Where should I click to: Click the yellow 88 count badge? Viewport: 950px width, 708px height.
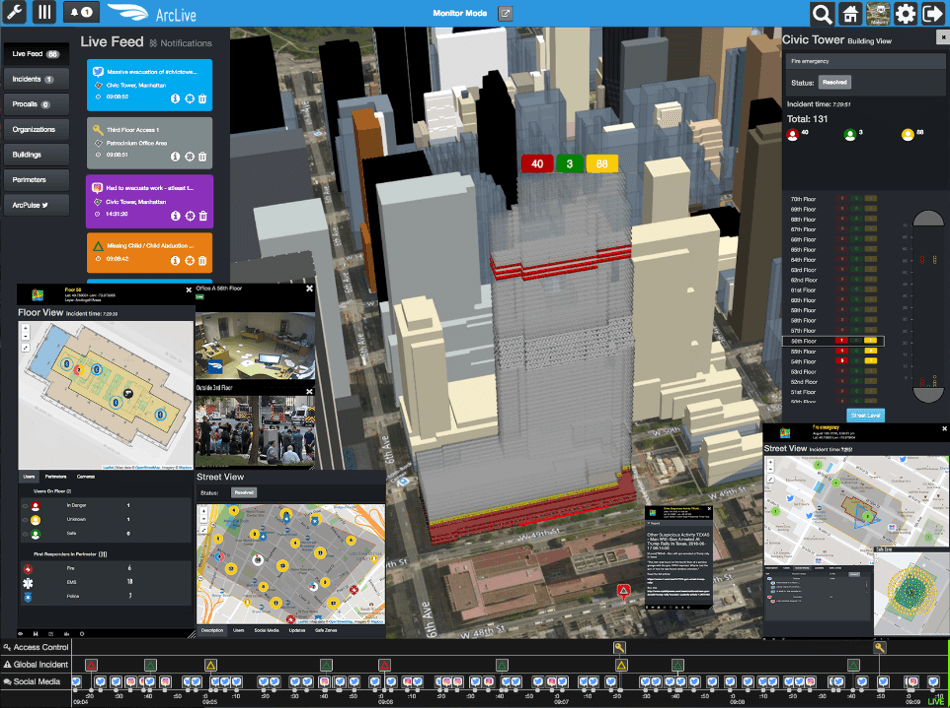pos(602,164)
